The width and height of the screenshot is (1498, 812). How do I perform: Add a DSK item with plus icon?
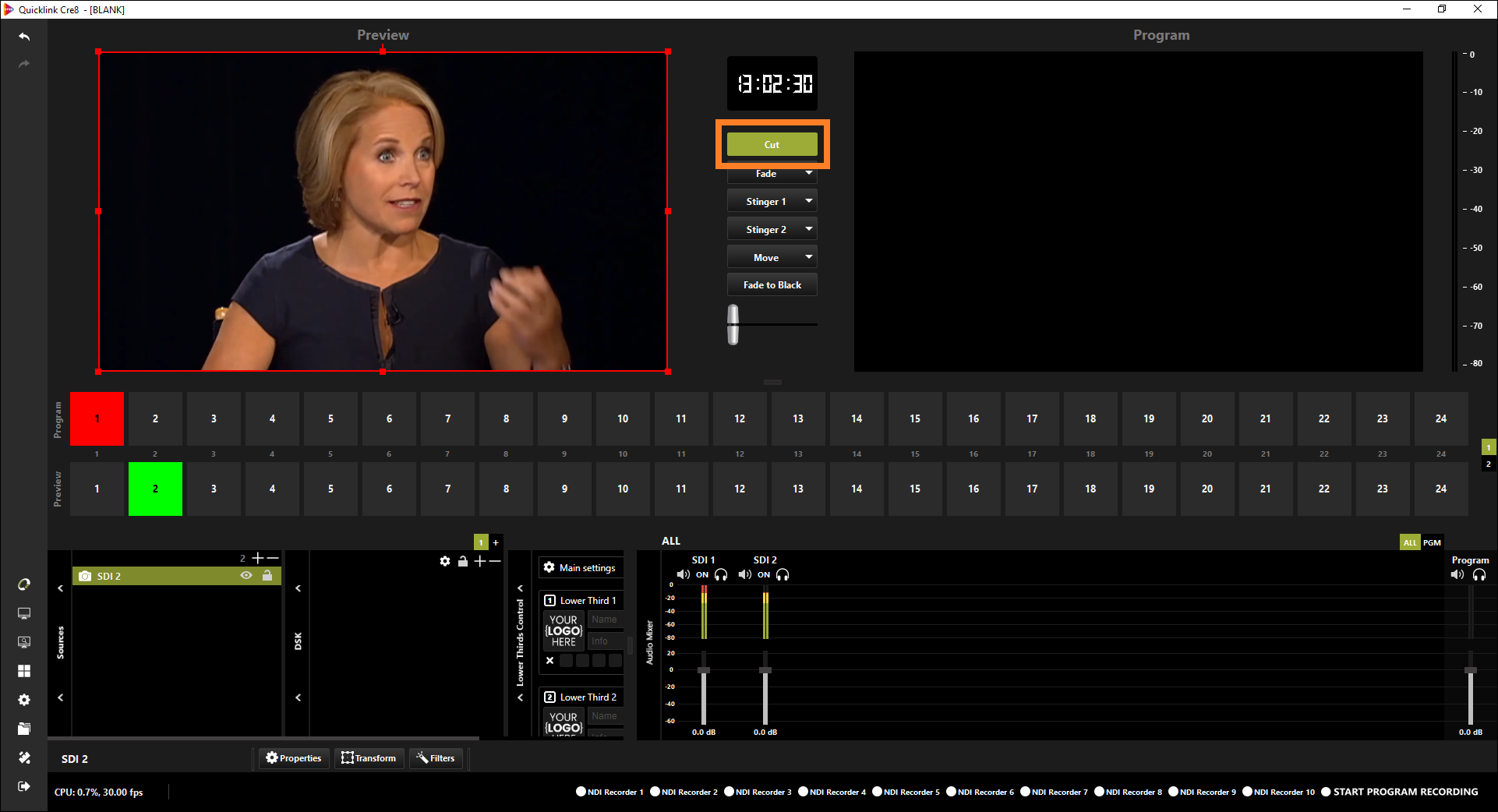[480, 561]
